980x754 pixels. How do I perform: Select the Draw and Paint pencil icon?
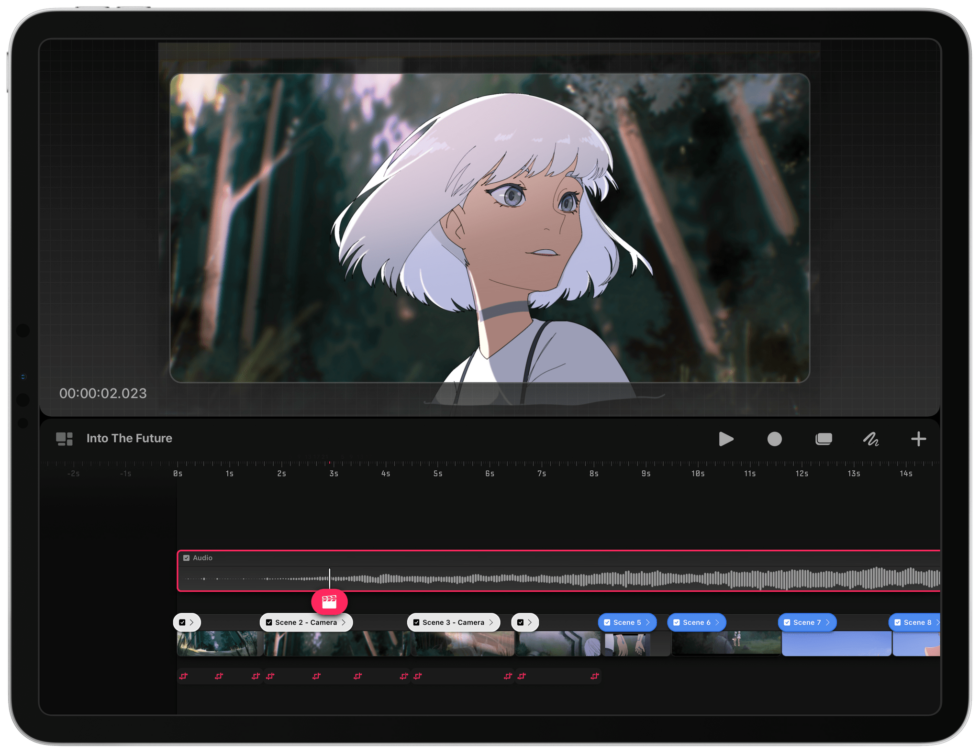pos(870,438)
